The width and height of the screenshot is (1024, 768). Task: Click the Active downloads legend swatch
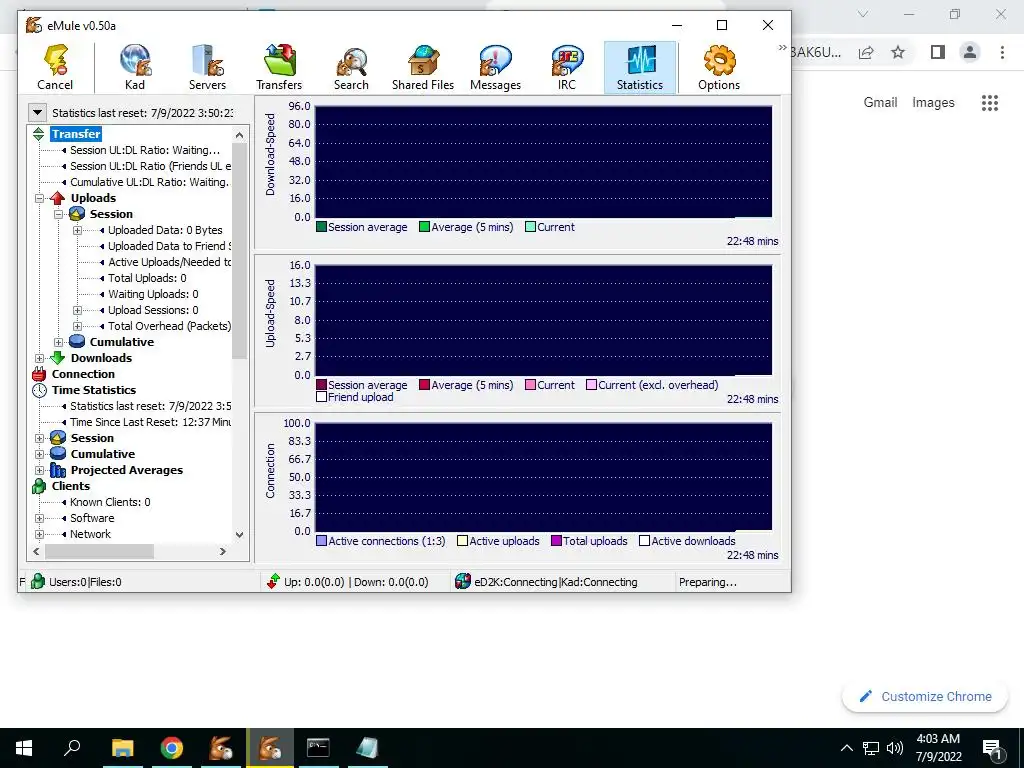point(645,541)
